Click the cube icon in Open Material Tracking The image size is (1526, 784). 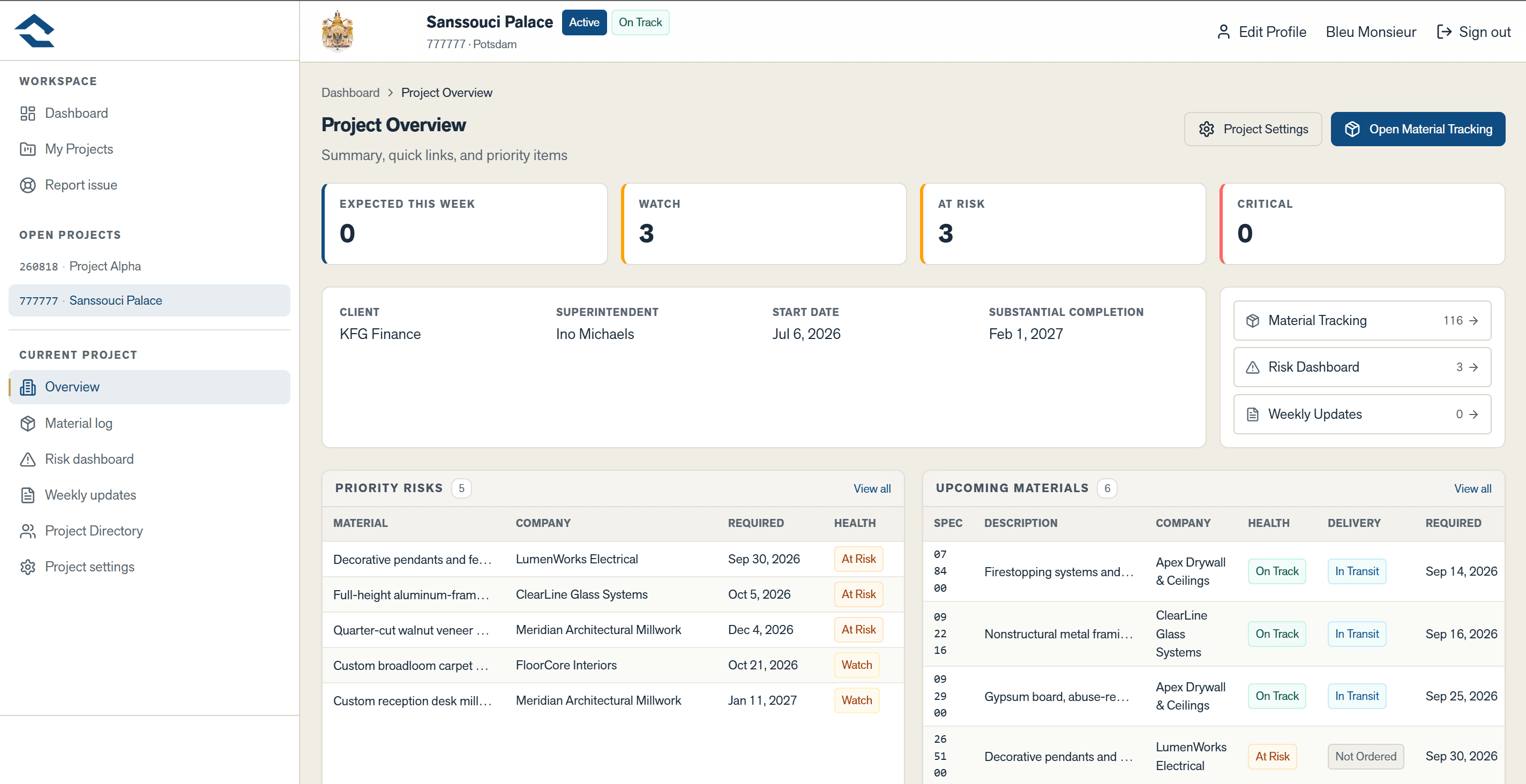pyautogui.click(x=1352, y=129)
